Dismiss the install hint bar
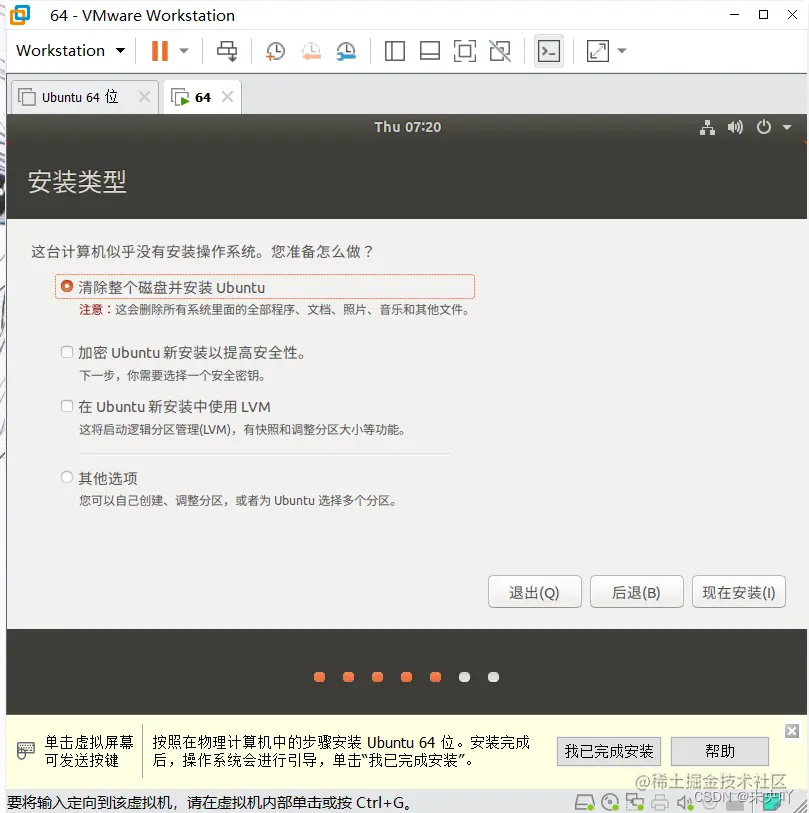The height and width of the screenshot is (813, 809). pos(792,731)
